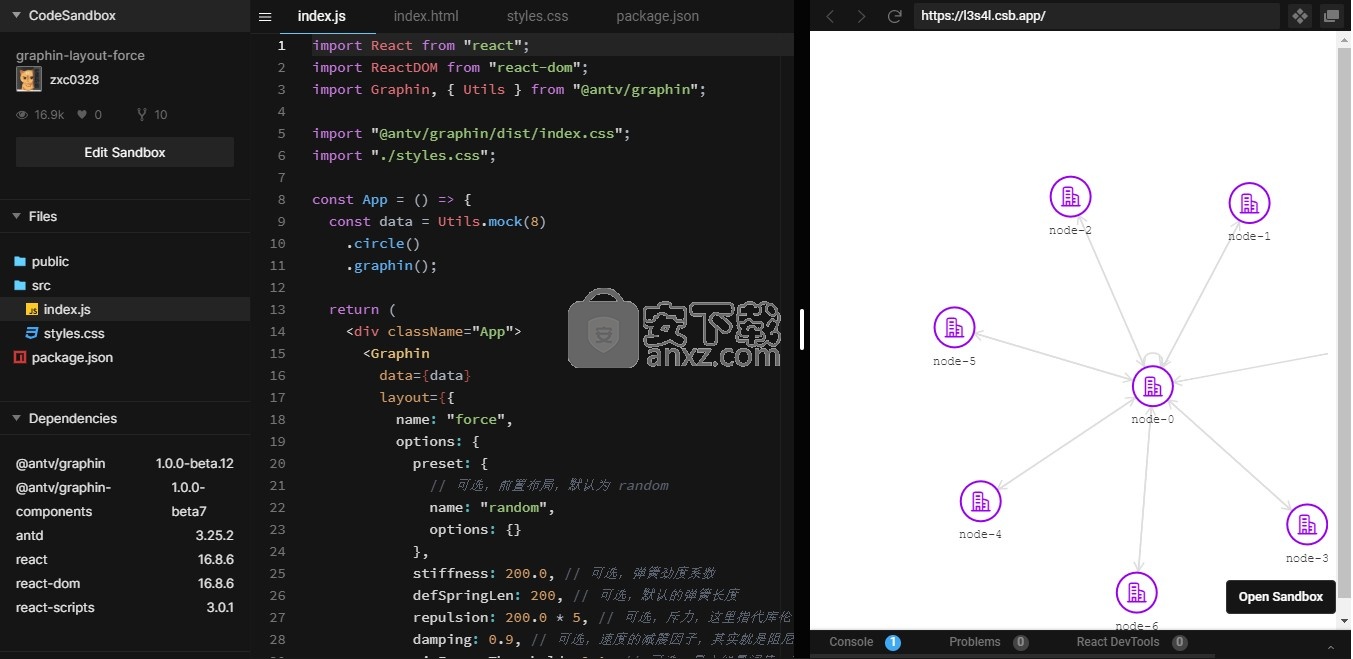Switch to the index.js tab

pyautogui.click(x=321, y=16)
